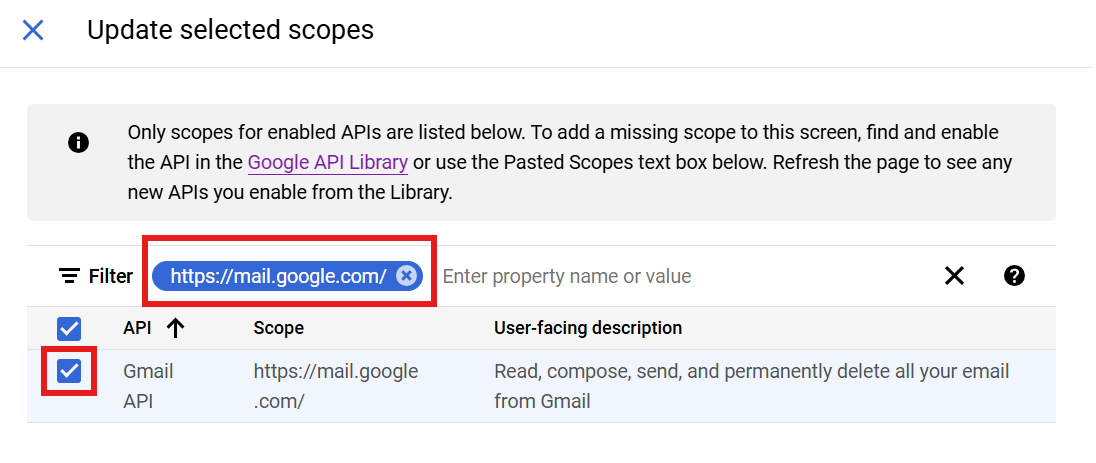
Task: Close the Update selected scopes panel
Action: click(x=33, y=30)
